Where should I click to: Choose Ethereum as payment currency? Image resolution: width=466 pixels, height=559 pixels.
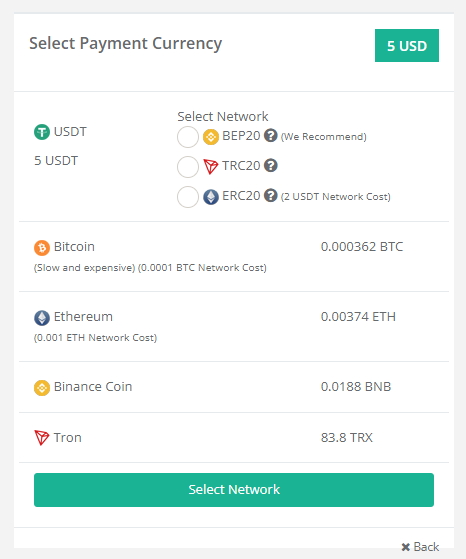[x=234, y=327]
